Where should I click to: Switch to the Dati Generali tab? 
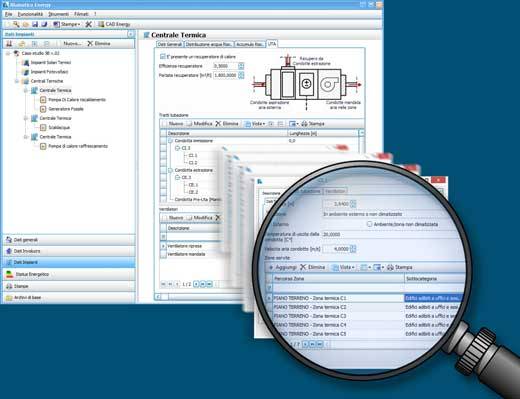[170, 44]
